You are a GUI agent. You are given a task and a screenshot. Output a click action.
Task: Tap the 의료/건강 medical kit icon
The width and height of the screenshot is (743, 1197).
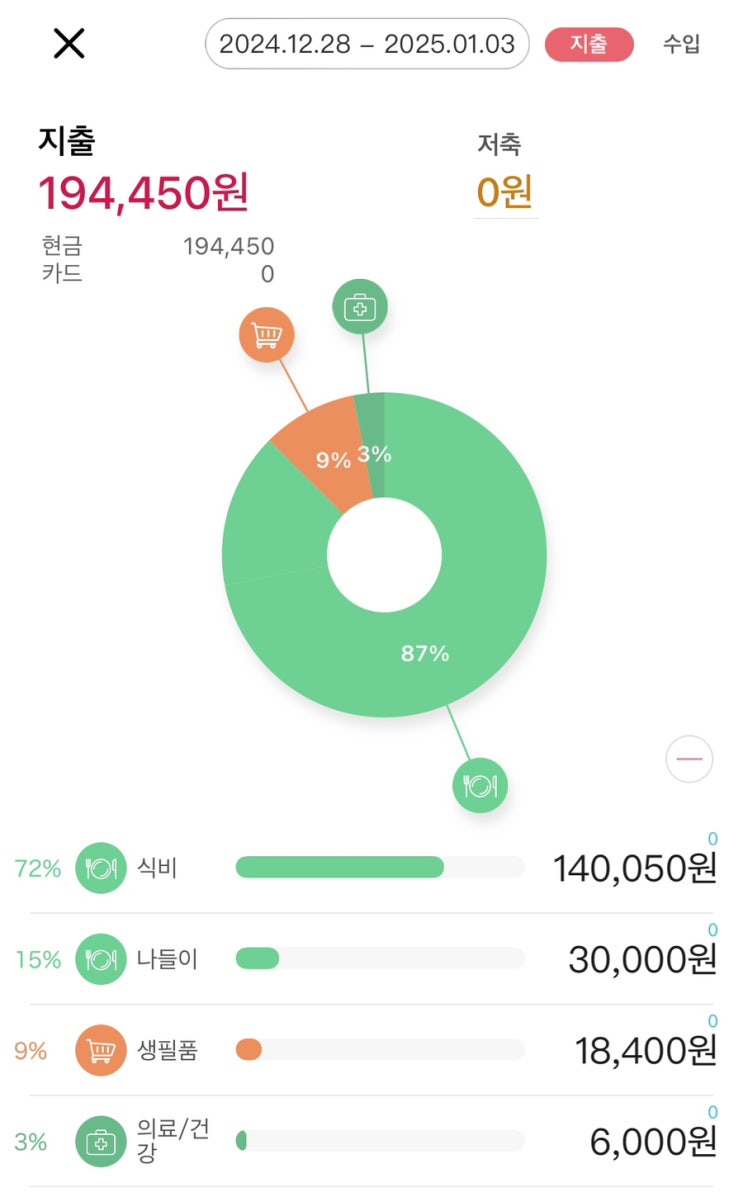101,1141
